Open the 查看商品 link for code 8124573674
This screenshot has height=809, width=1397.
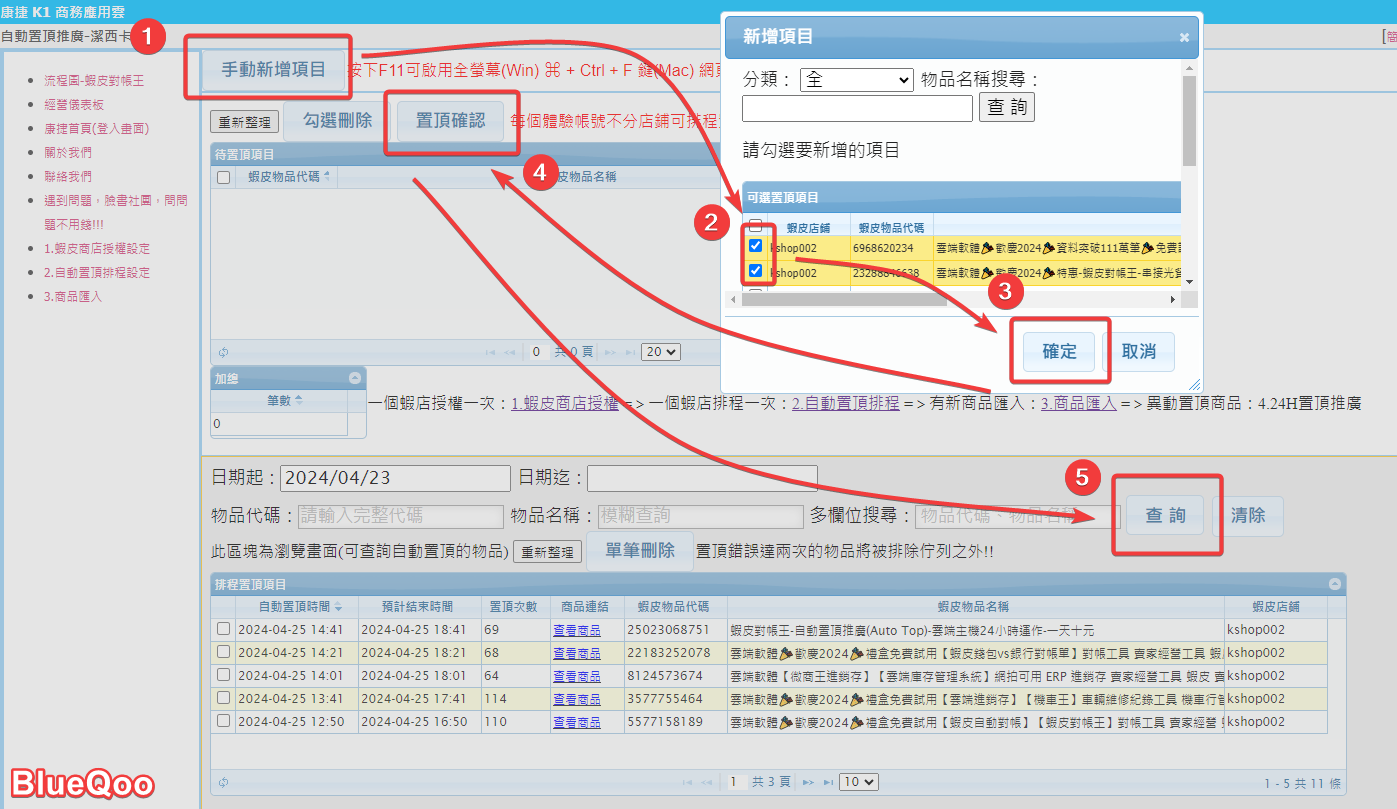pyautogui.click(x=576, y=676)
